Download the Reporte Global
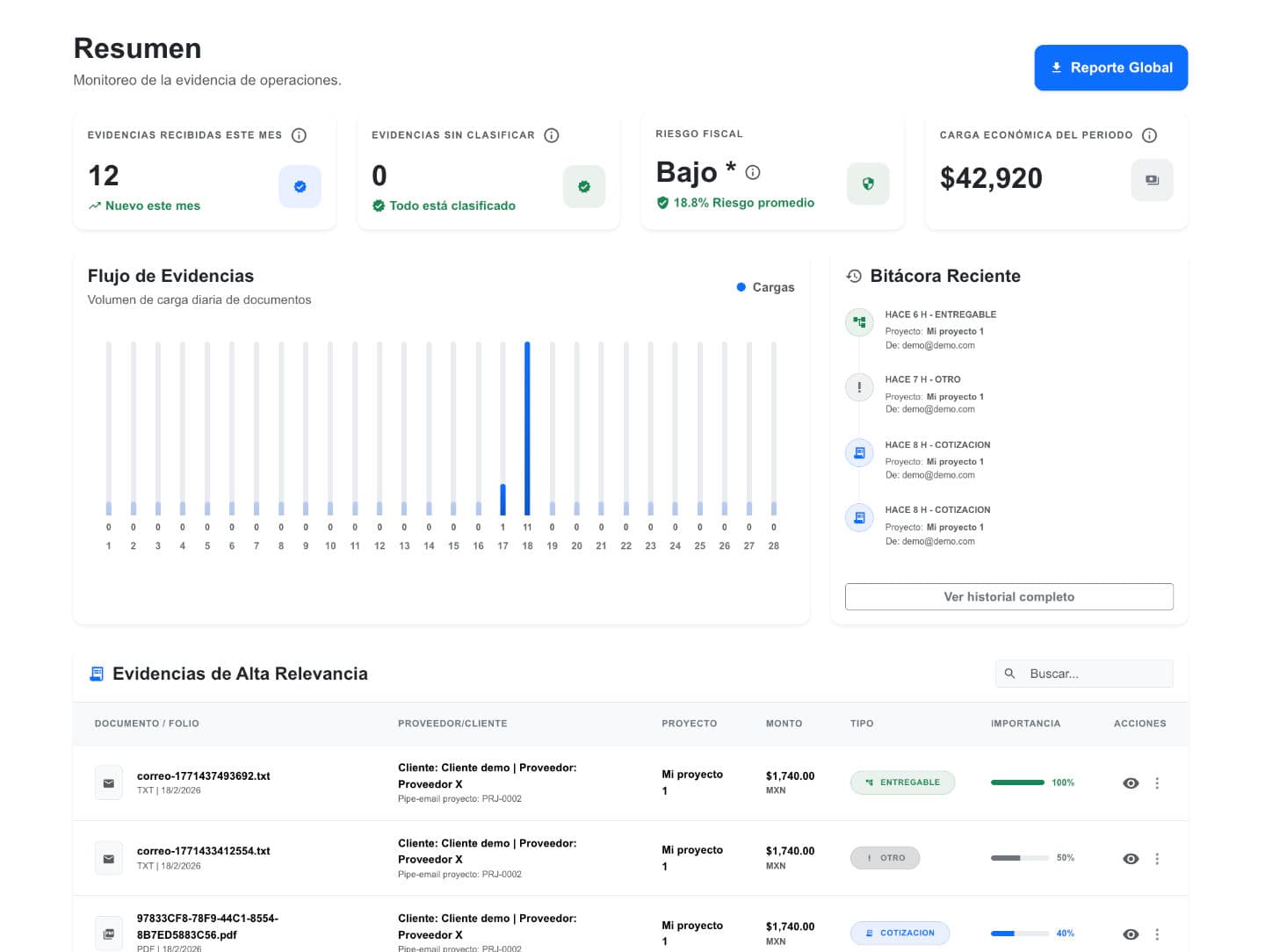 (1110, 68)
